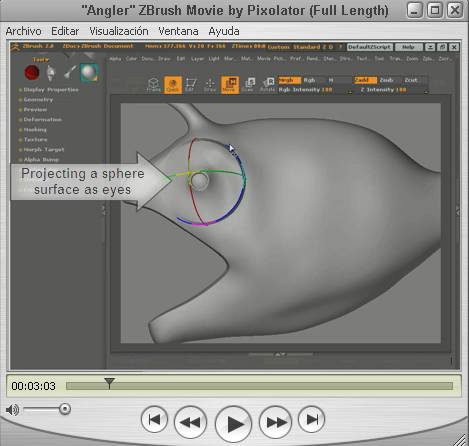469x446 pixels.
Task: Pick the gray sphere tool thumbnail
Action: pyautogui.click(x=89, y=72)
